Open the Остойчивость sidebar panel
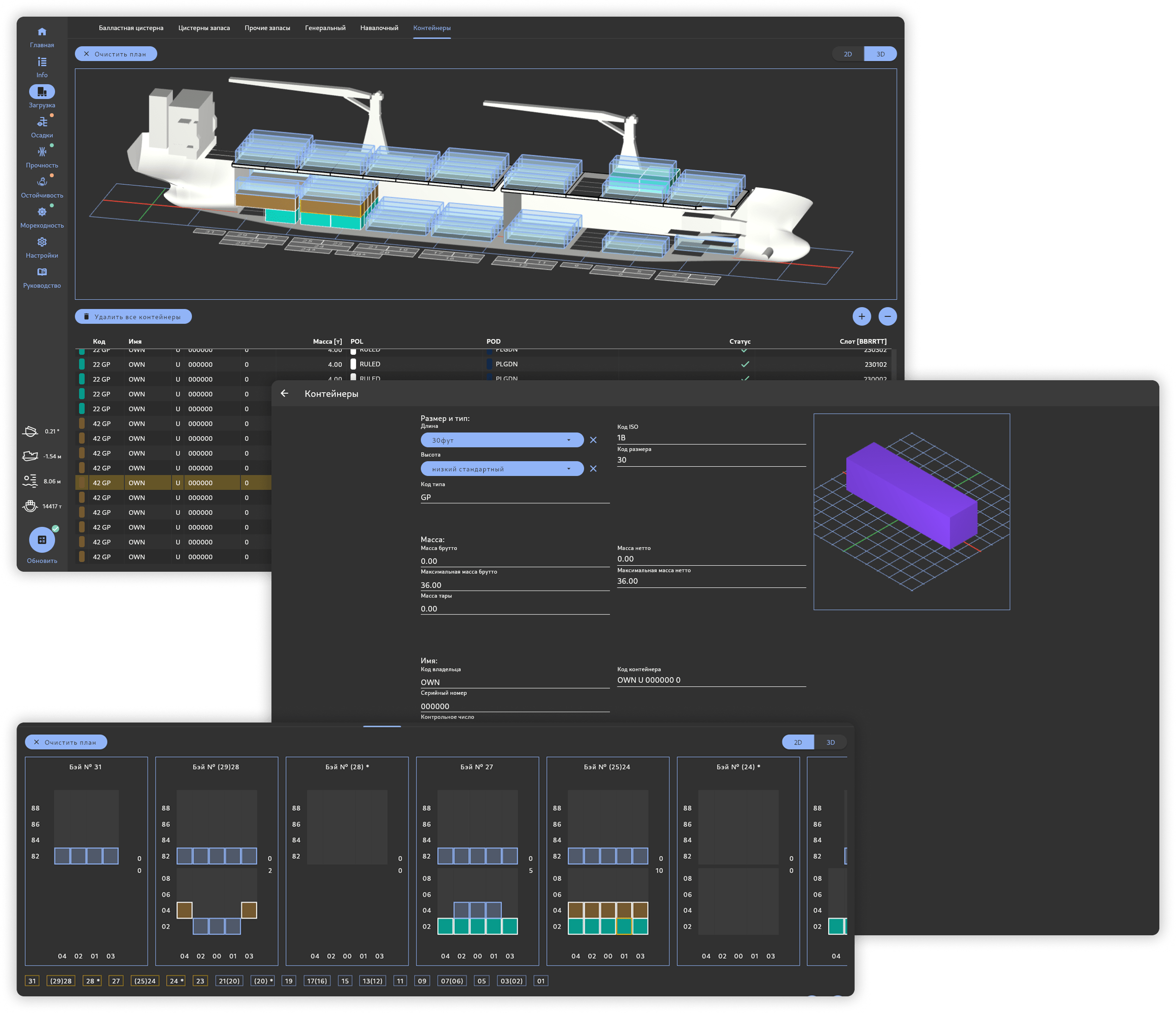This screenshot has width=1176, height=1013. click(x=42, y=182)
